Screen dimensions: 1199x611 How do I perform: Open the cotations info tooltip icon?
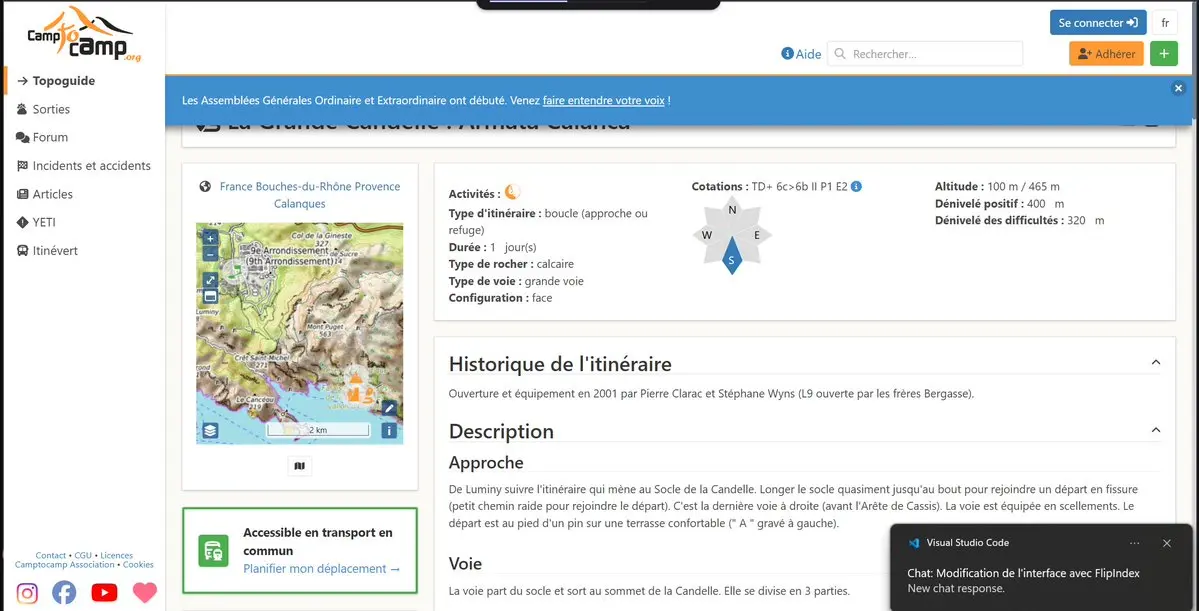(x=856, y=187)
